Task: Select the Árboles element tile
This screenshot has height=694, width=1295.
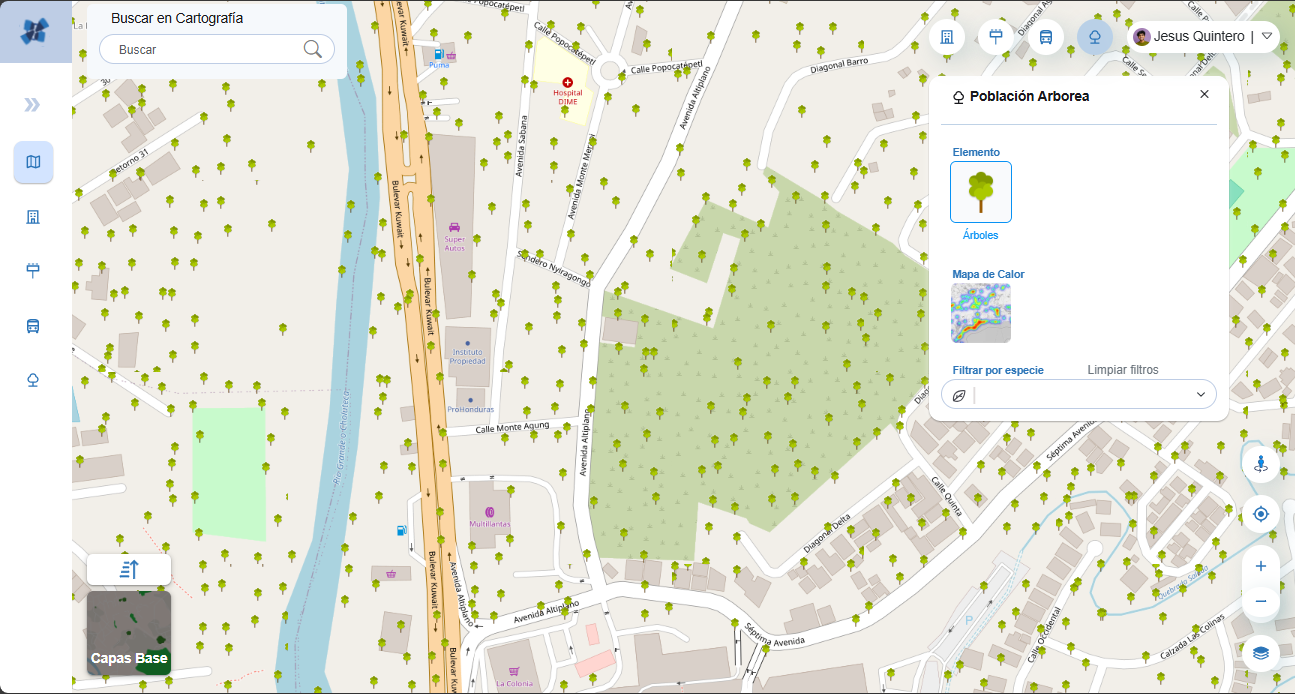Action: coord(980,192)
